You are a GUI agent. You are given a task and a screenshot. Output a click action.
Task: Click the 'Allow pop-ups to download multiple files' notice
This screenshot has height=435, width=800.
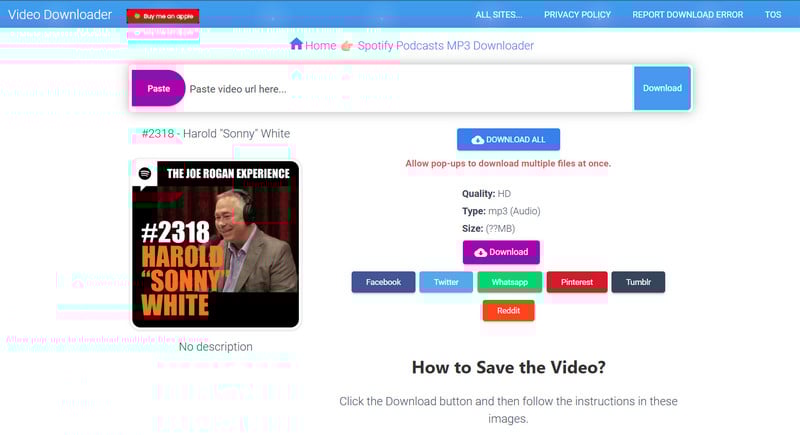pyautogui.click(x=508, y=163)
